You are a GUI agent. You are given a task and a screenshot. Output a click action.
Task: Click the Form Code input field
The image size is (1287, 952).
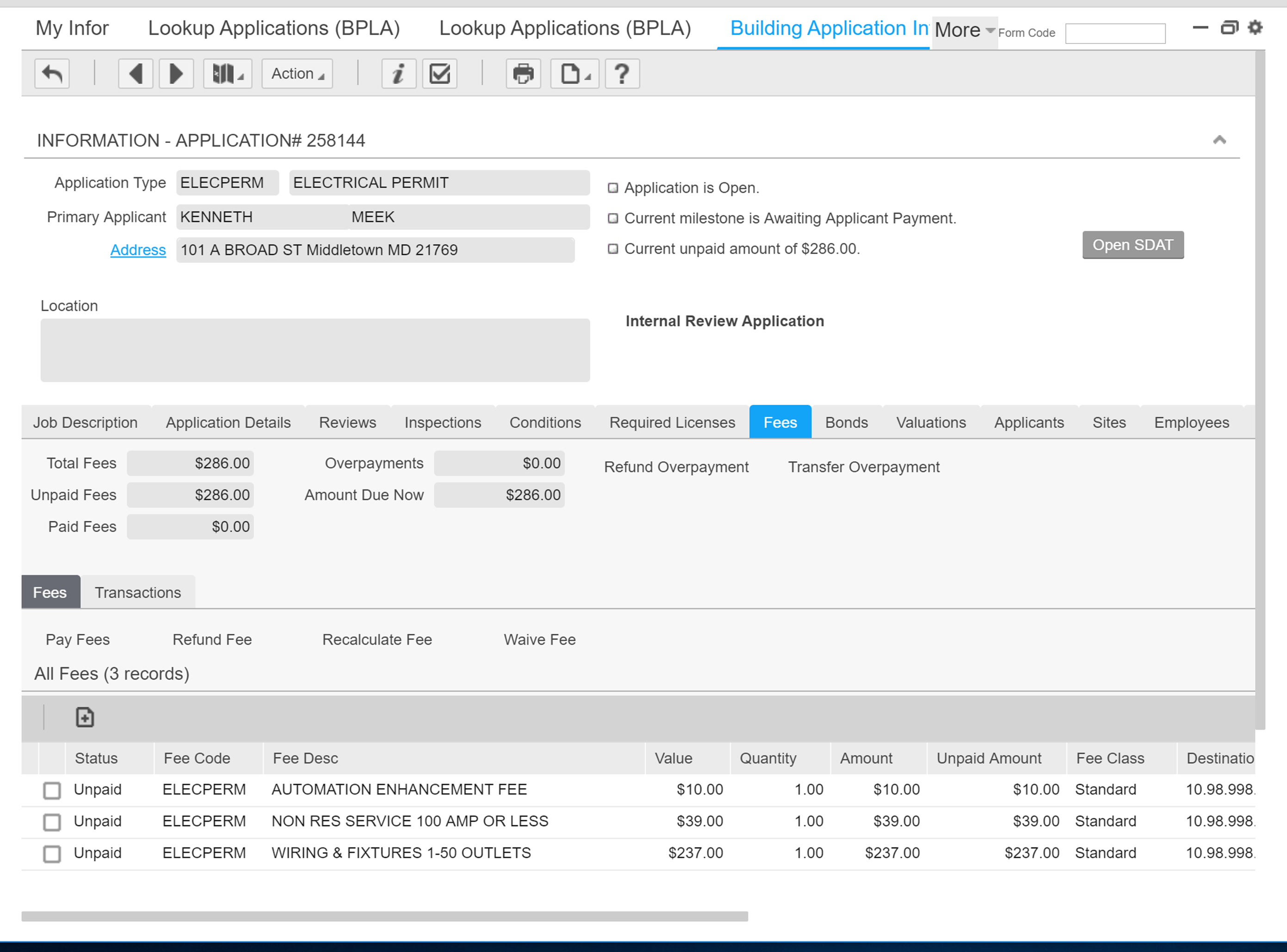point(1114,33)
